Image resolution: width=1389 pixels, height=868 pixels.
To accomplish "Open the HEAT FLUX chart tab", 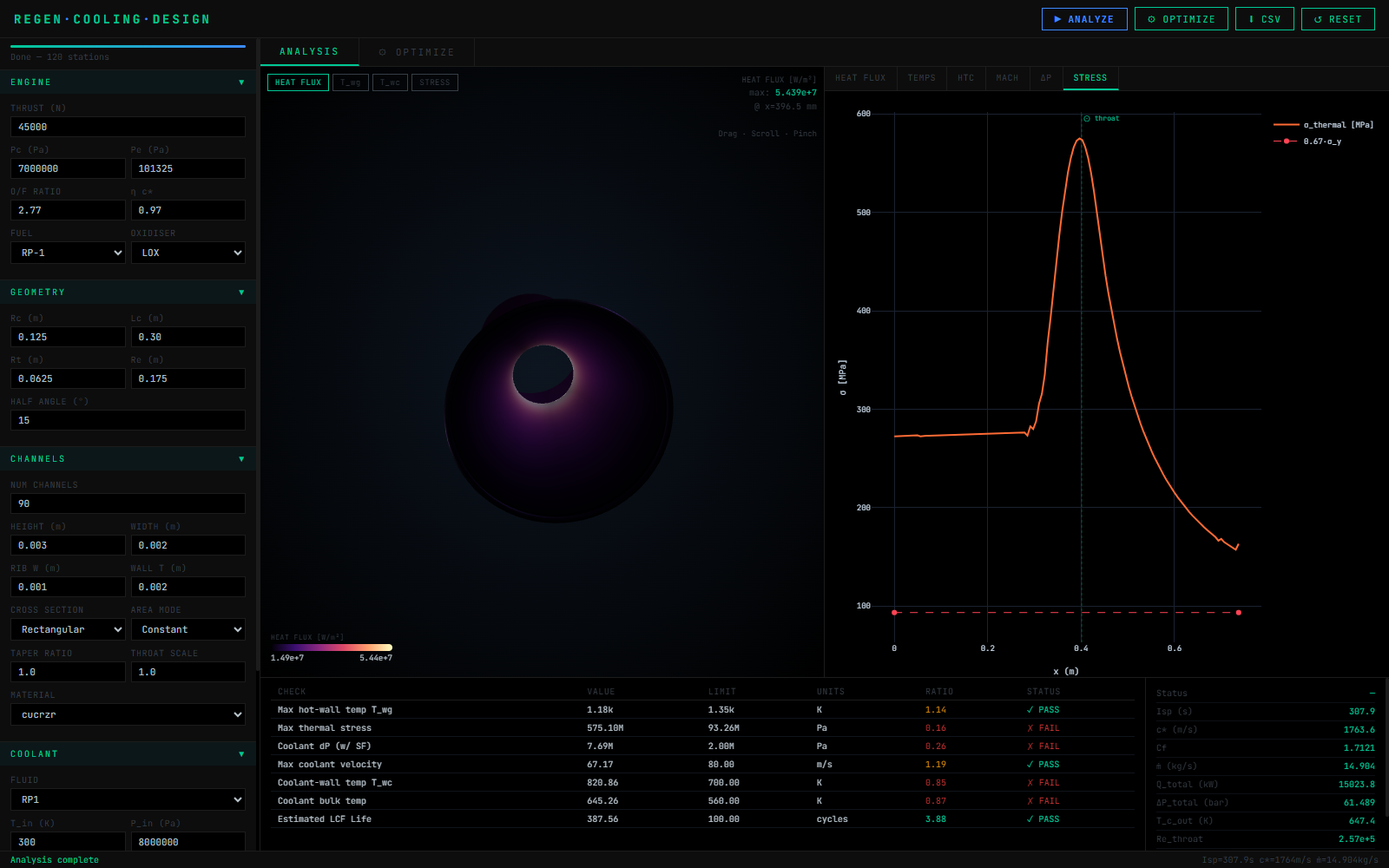I will click(x=860, y=78).
